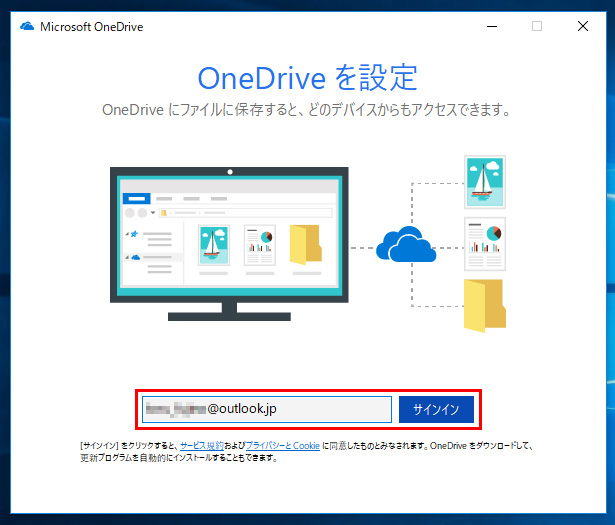Click the chart document right of the cloud
Viewport: 615px width, 525px height.
click(x=485, y=243)
